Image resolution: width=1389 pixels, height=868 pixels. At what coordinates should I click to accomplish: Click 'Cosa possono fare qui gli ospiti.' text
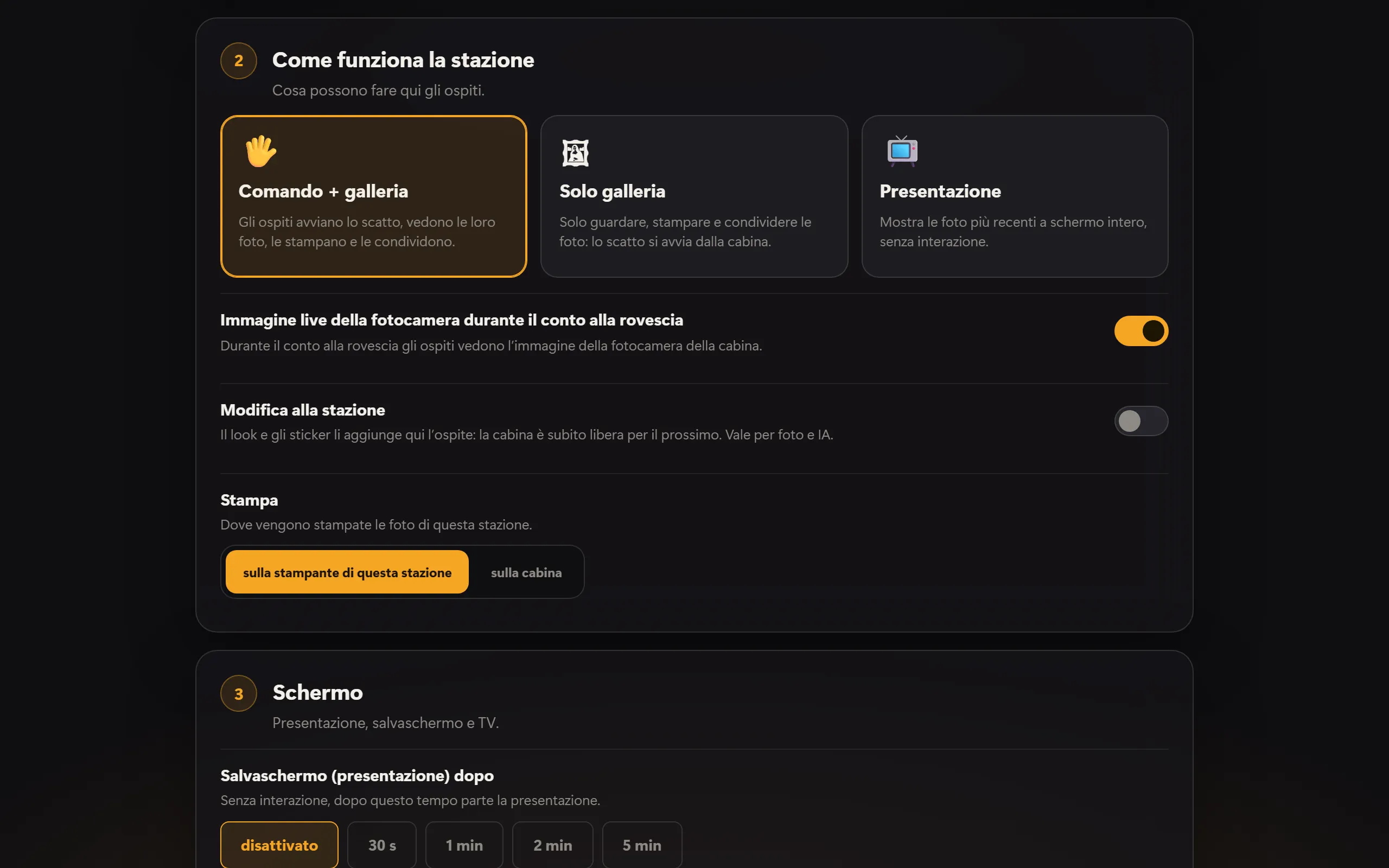pyautogui.click(x=378, y=91)
